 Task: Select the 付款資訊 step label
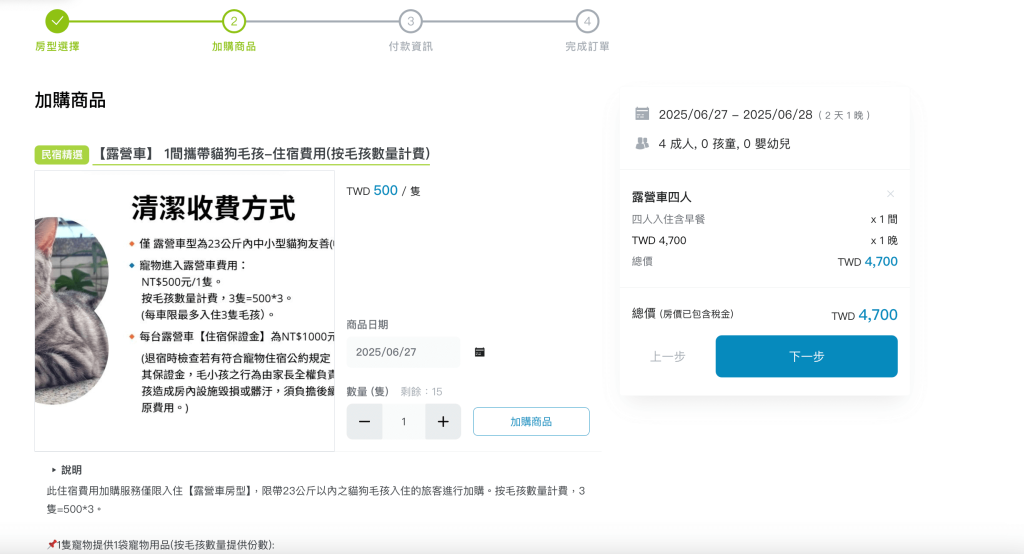pyautogui.click(x=410, y=46)
